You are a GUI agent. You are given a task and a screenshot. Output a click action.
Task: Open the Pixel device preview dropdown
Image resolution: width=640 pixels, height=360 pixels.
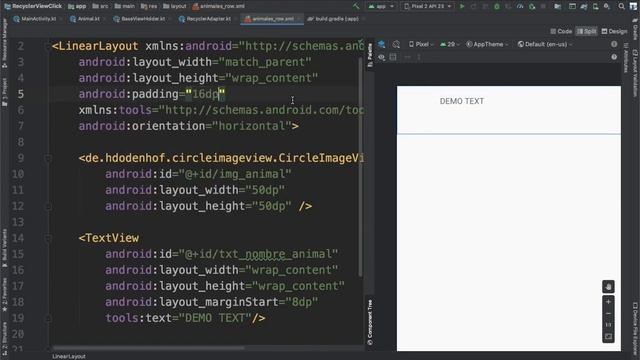[x=421, y=44]
